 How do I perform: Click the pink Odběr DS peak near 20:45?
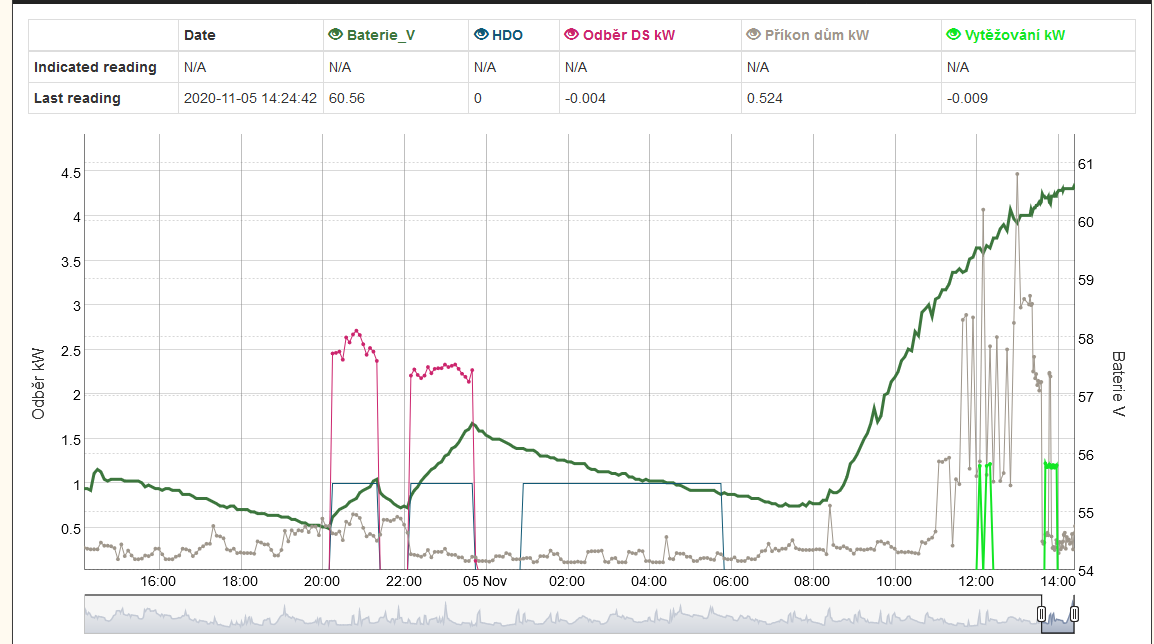coord(357,332)
